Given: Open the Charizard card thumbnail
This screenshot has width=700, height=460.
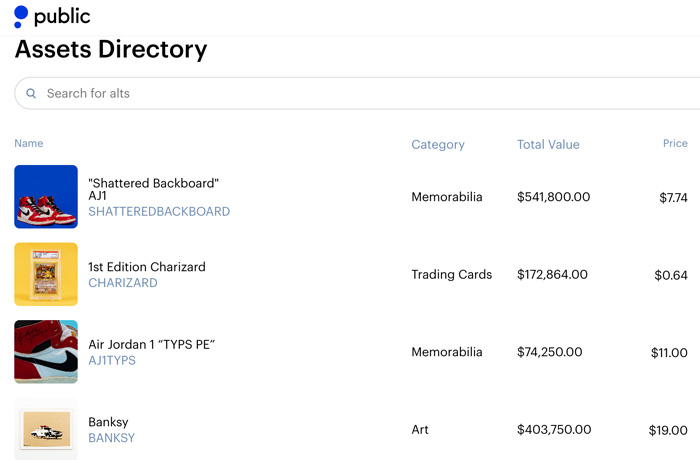Looking at the screenshot, I should click(x=46, y=274).
